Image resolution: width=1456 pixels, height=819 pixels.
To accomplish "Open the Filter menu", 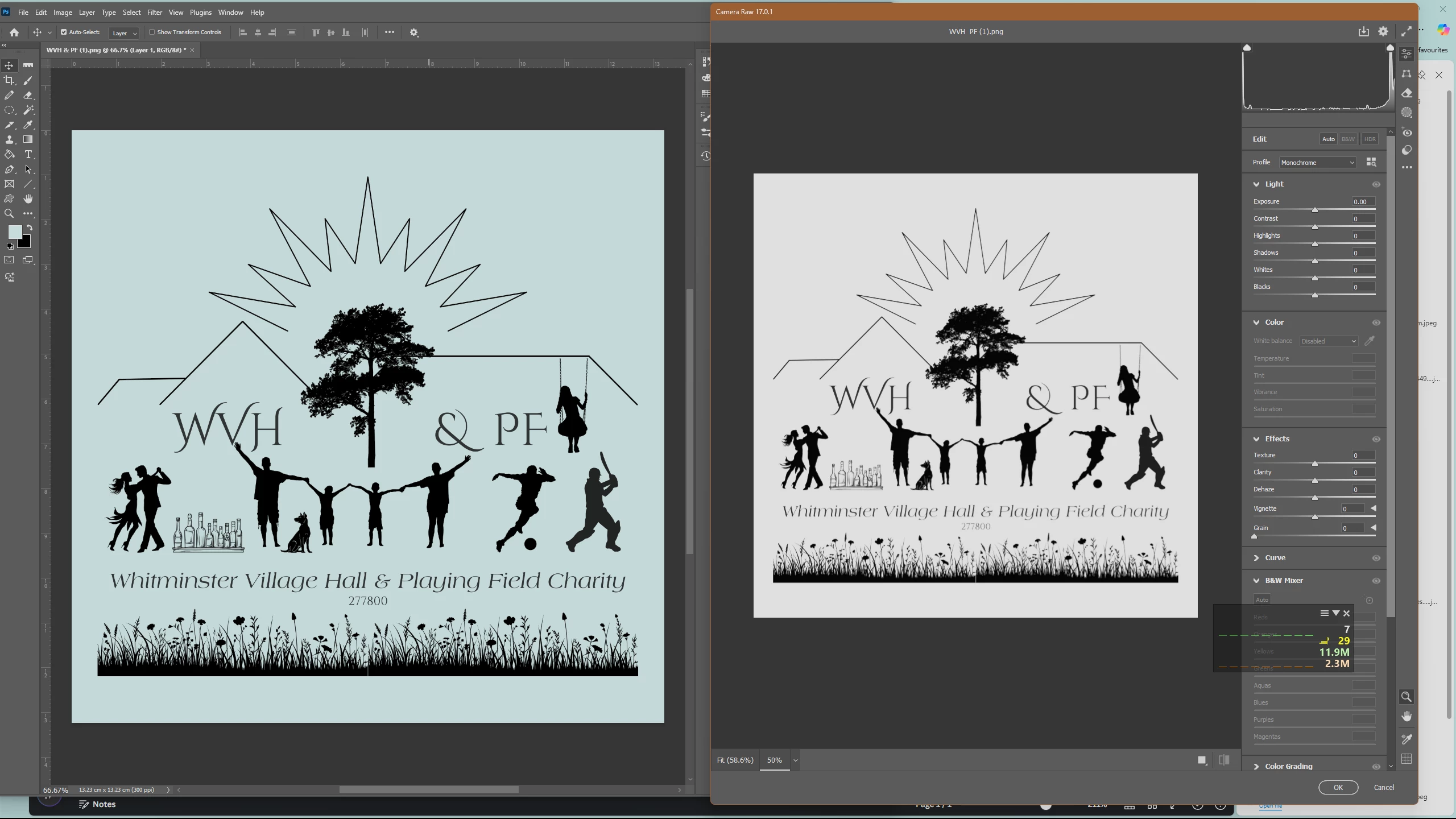I will pos(155,13).
